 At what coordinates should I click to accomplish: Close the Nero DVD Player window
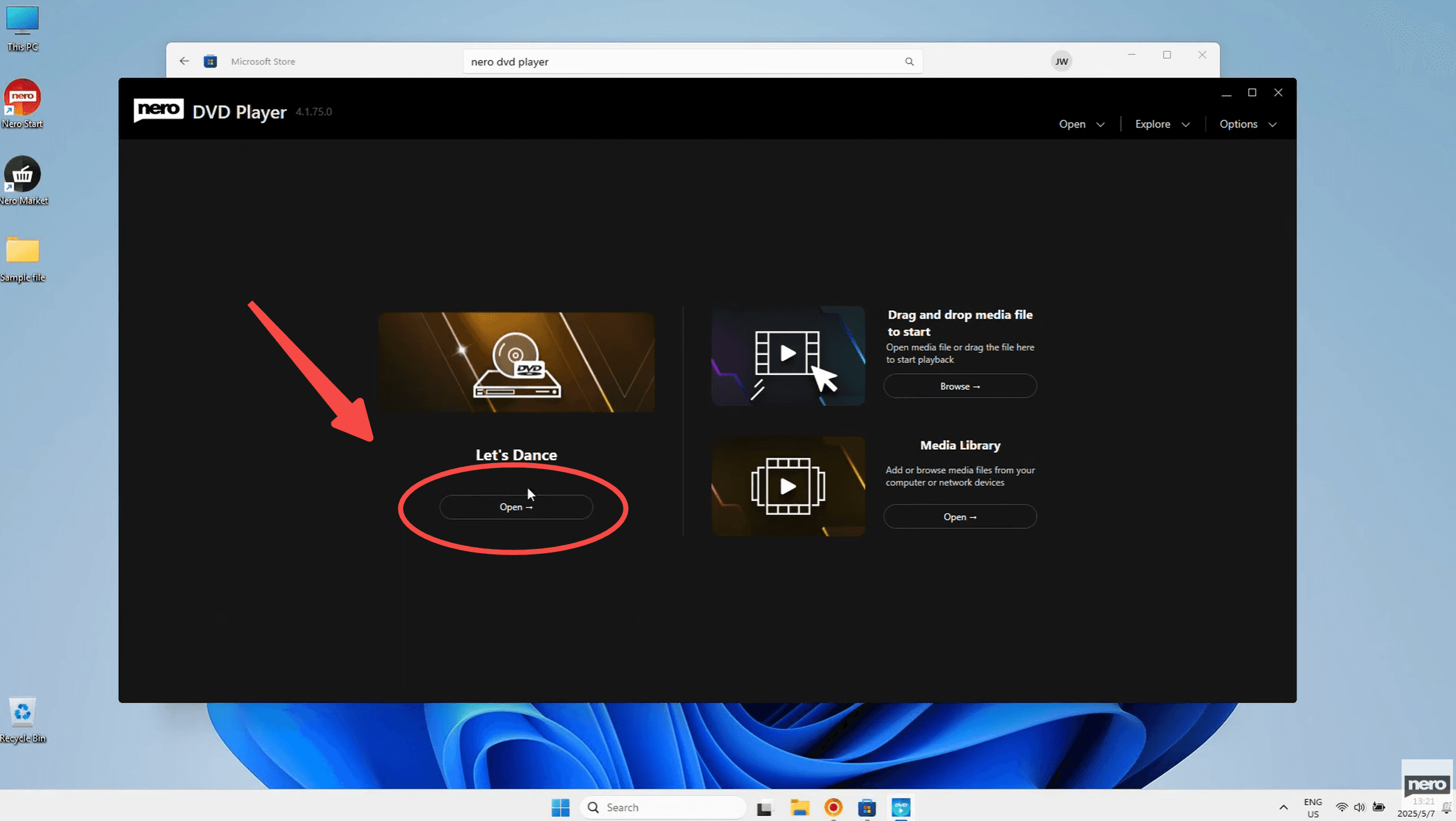(1278, 92)
